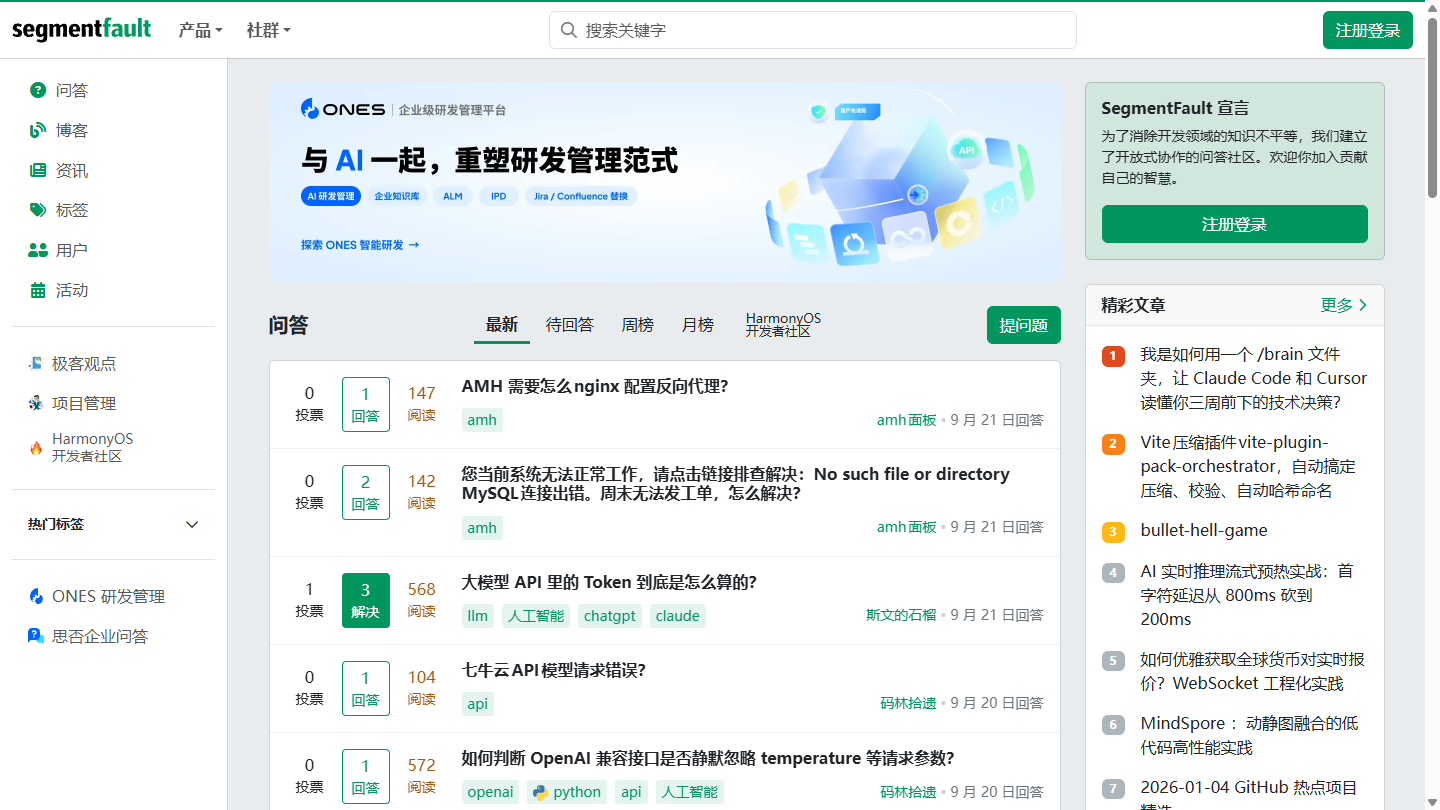This screenshot has height=810, width=1440.
Task: Click the 极客观点 icon in sidebar
Action: point(36,363)
